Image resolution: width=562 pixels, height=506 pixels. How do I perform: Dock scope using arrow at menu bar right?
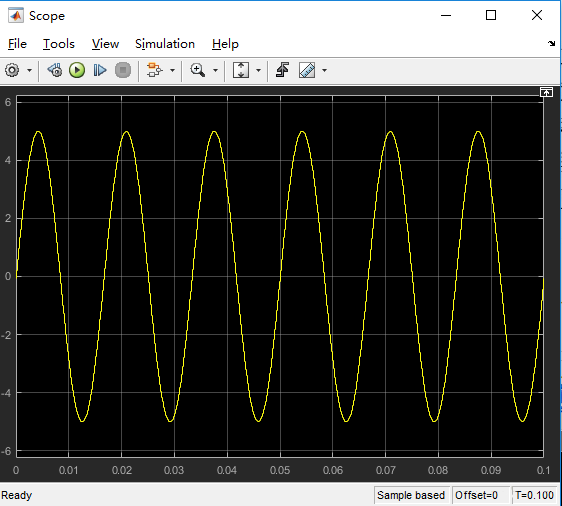pyautogui.click(x=551, y=44)
